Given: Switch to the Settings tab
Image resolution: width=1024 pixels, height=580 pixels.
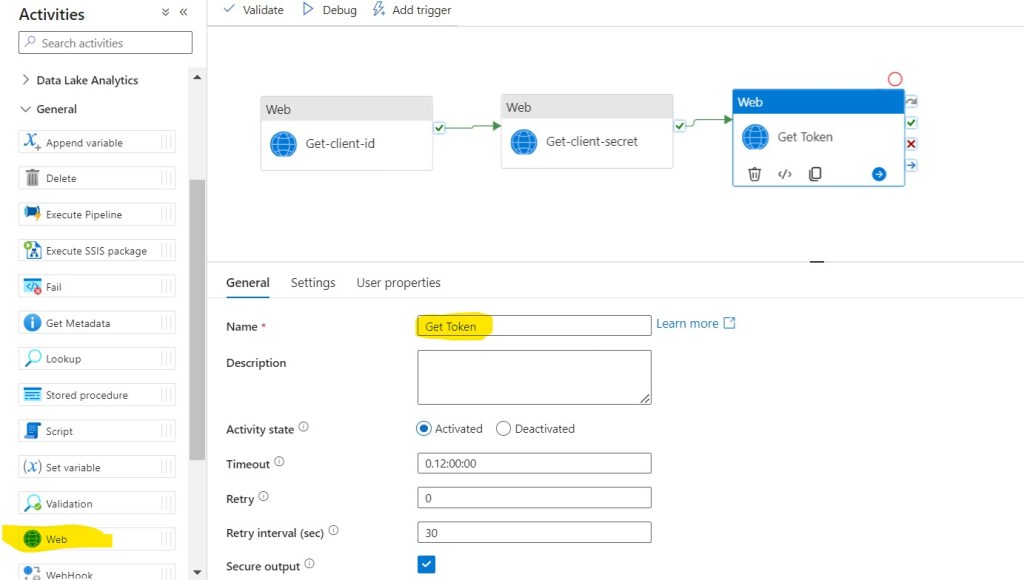Looking at the screenshot, I should click(313, 283).
